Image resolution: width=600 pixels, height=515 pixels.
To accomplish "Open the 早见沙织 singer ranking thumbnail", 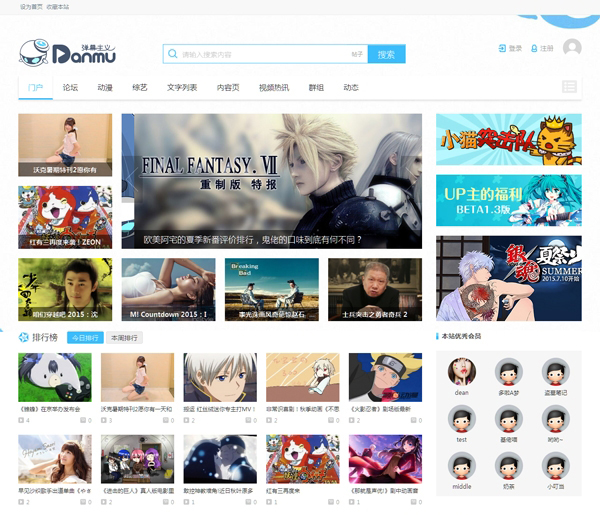I will point(55,459).
